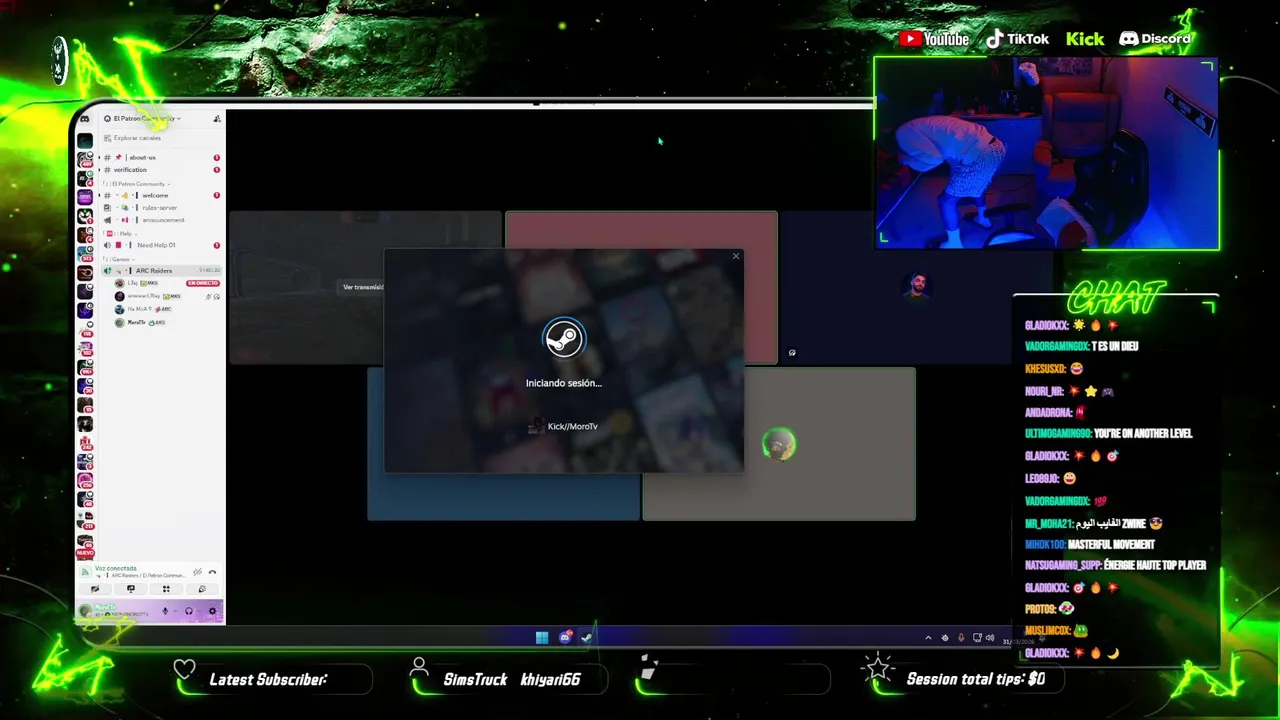Click the volume speaker tray icon

[x=990, y=638]
